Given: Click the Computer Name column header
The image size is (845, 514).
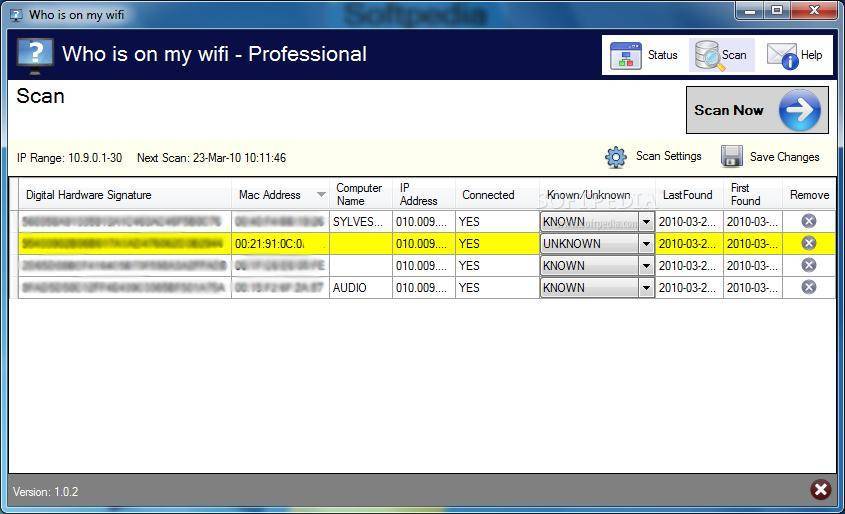Looking at the screenshot, I should click(x=359, y=195).
